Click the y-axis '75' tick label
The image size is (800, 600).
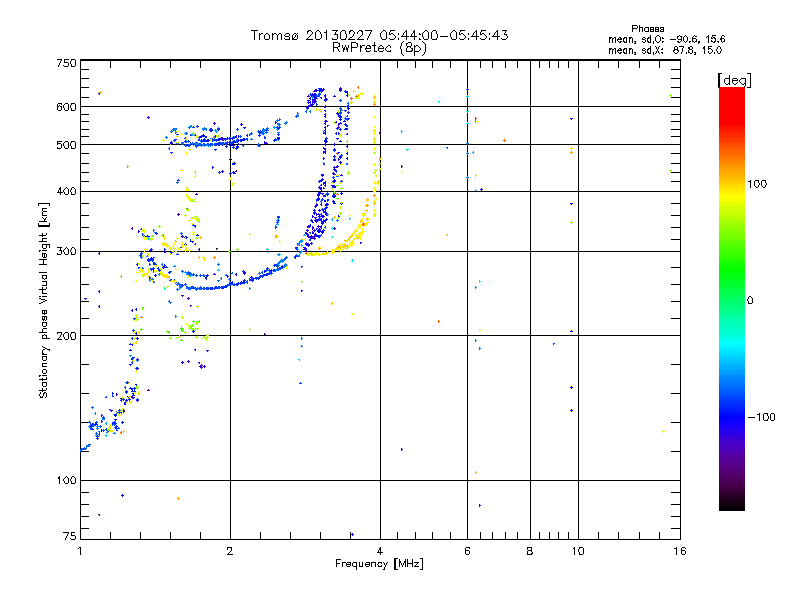[70, 536]
